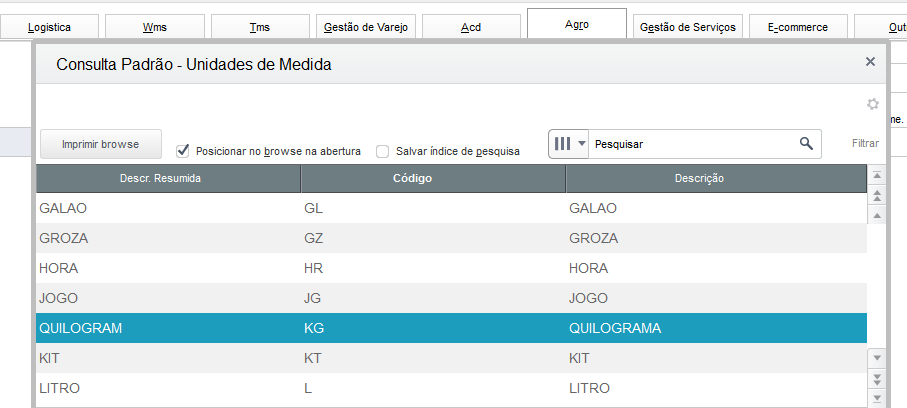Jump to the first record arrow

877,175
